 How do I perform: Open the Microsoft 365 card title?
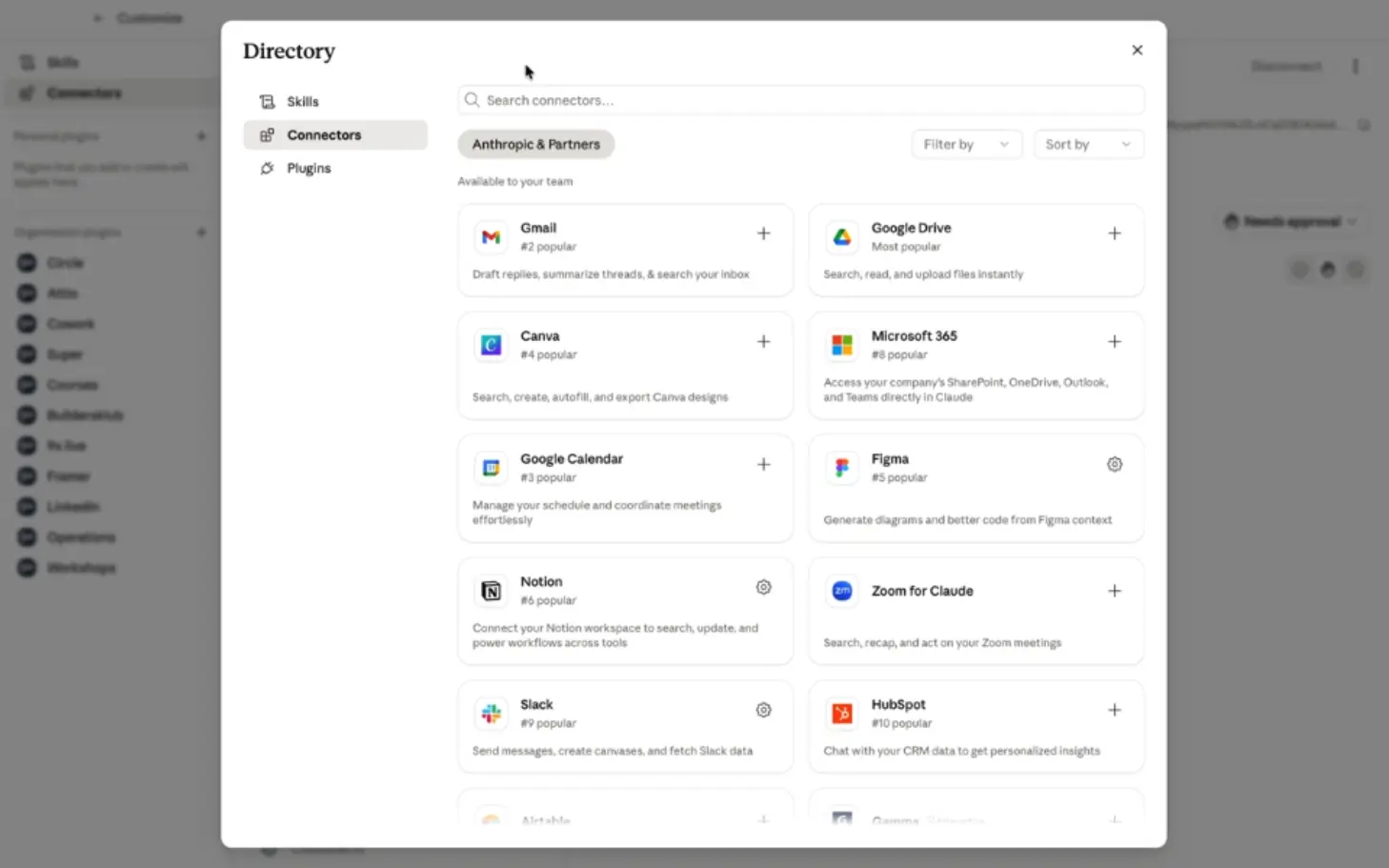pyautogui.click(x=914, y=335)
